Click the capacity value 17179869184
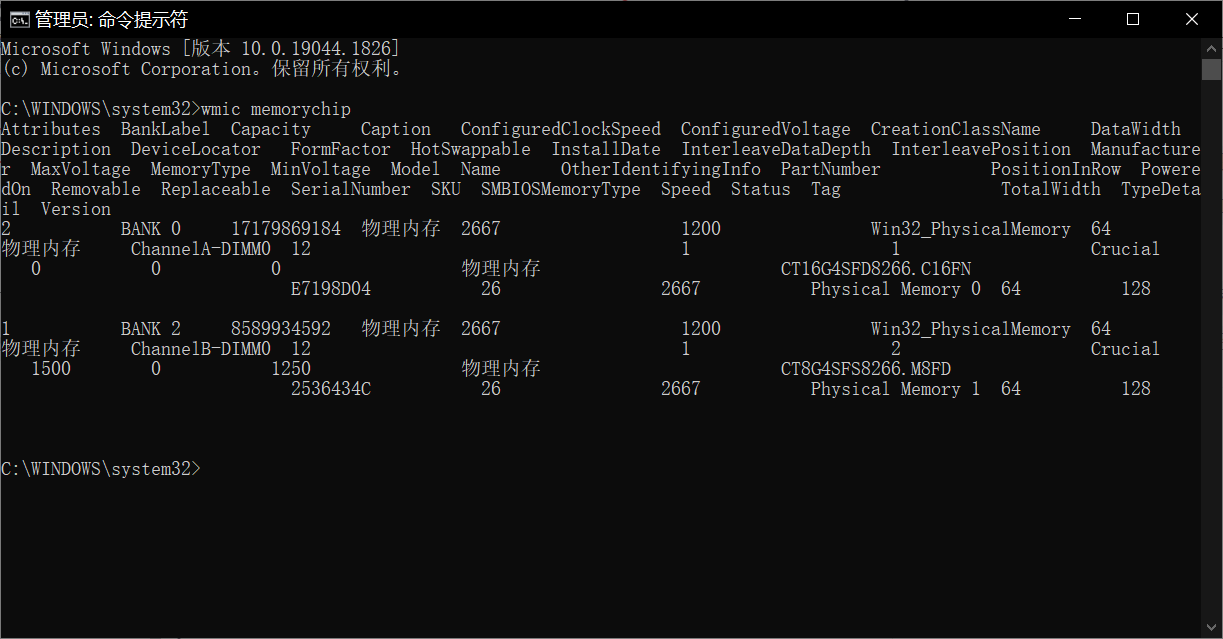Image resolution: width=1223 pixels, height=639 pixels. point(285,229)
